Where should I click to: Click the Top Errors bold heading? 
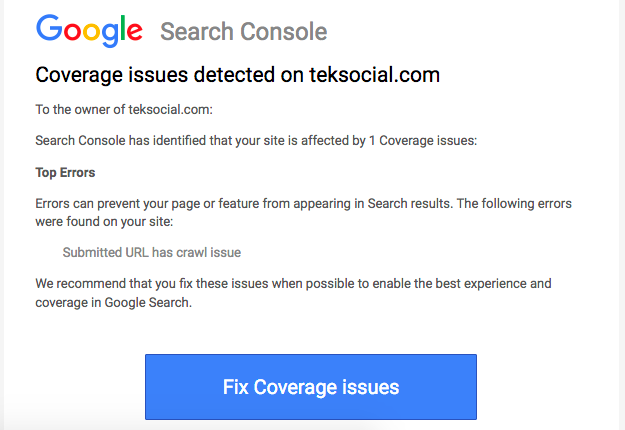pyautogui.click(x=65, y=173)
